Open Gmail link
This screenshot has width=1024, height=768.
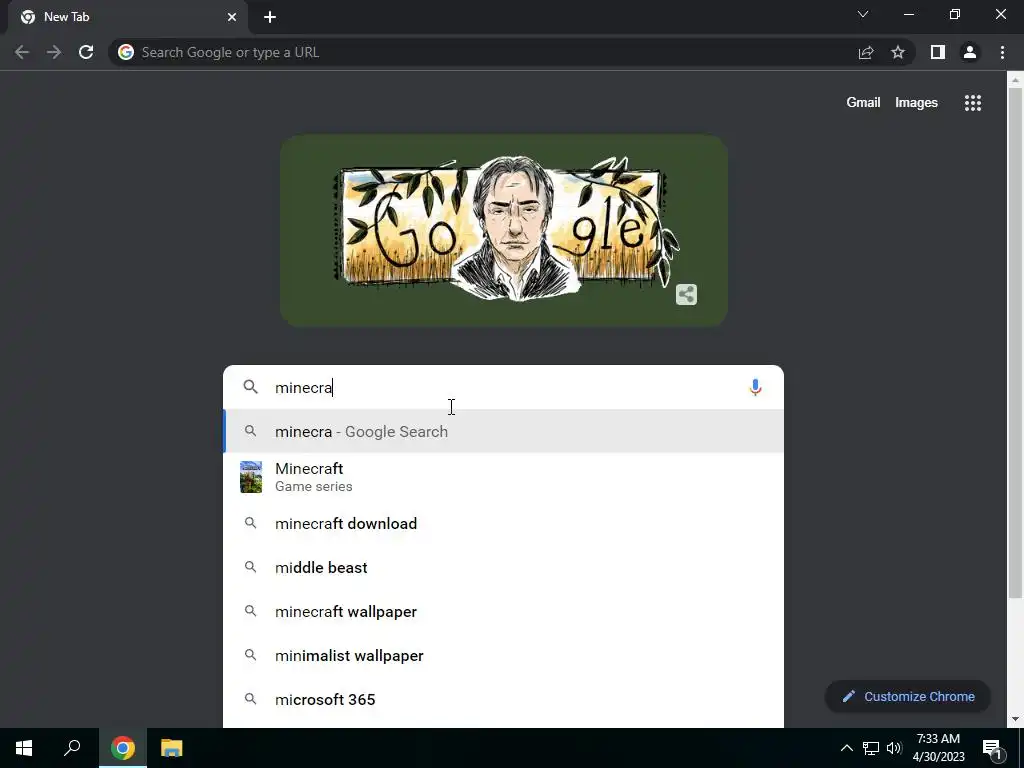tap(863, 103)
